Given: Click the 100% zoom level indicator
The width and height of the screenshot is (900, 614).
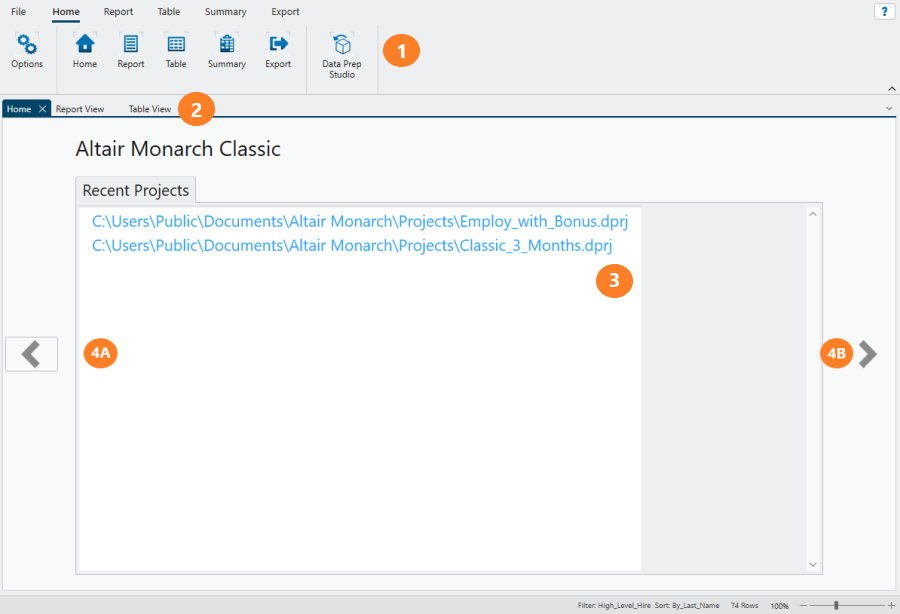Looking at the screenshot, I should pyautogui.click(x=779, y=605).
